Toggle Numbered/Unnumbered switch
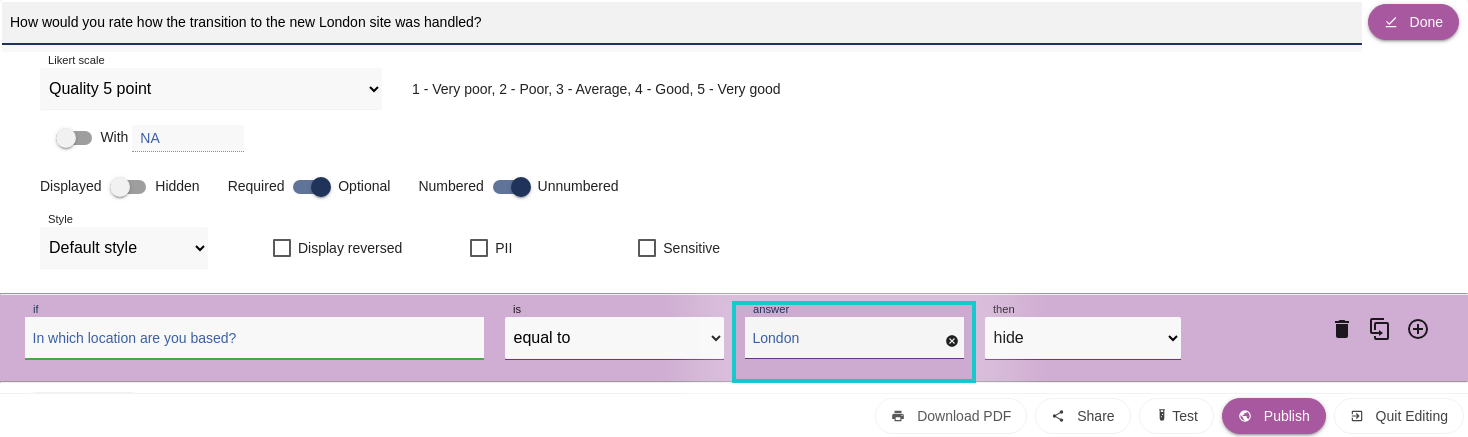 coord(512,187)
